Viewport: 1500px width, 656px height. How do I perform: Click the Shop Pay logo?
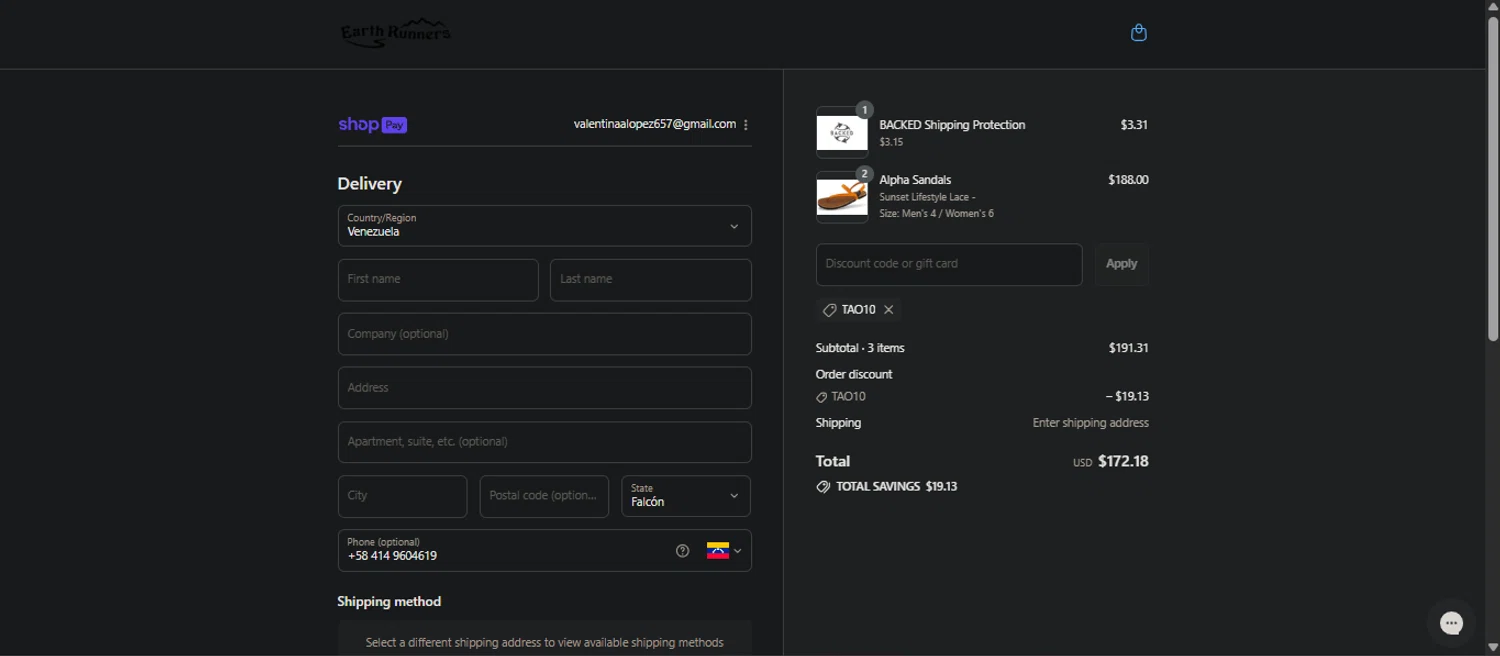tap(373, 125)
